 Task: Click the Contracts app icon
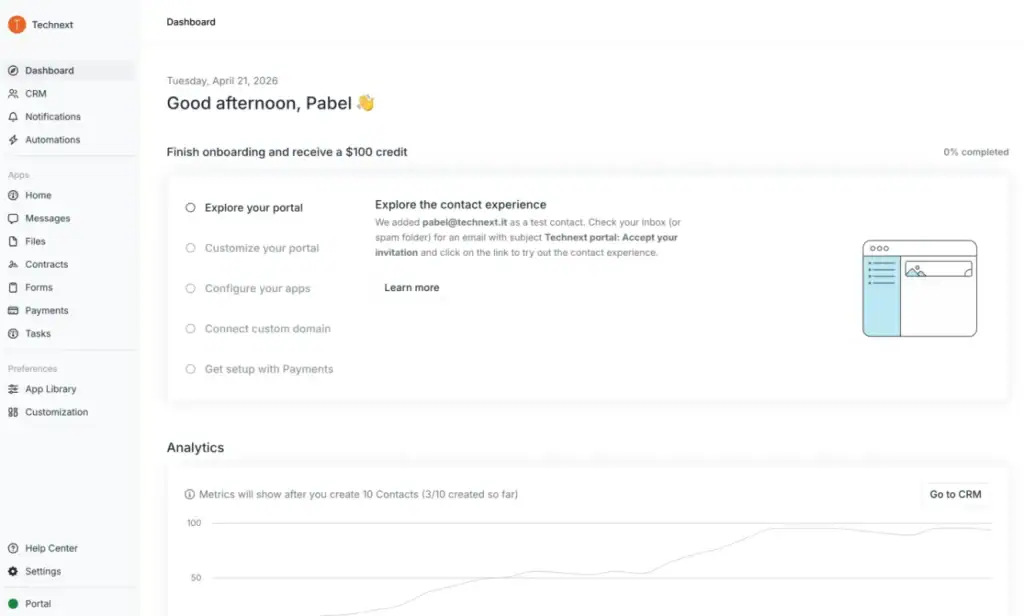(12, 264)
